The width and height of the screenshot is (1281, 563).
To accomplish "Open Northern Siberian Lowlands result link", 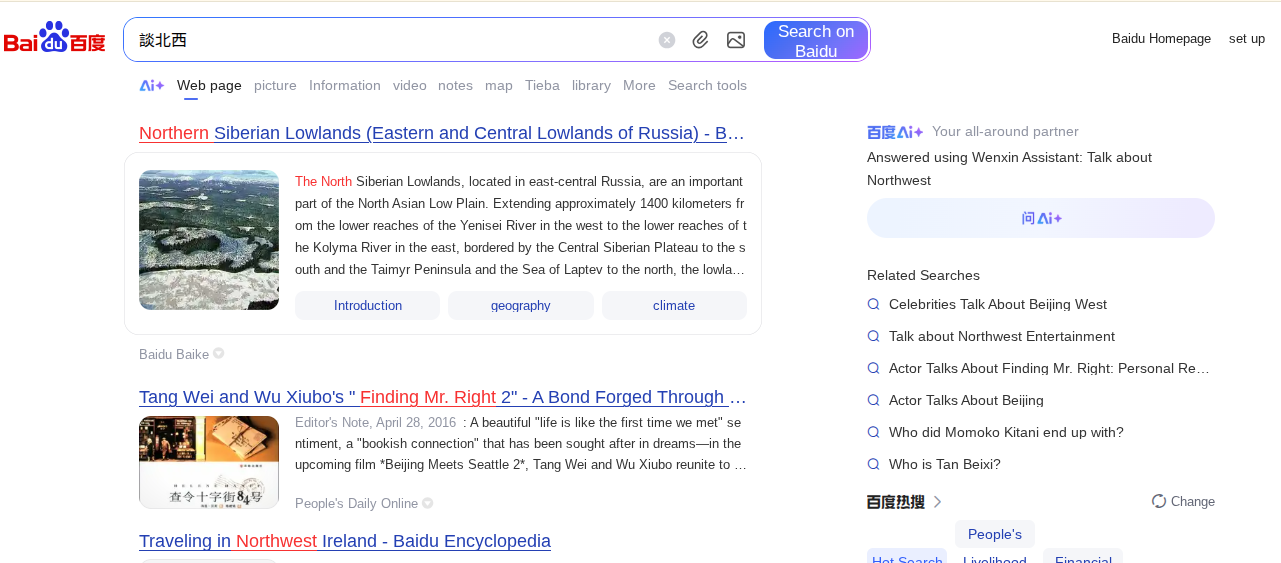I will pos(441,134).
